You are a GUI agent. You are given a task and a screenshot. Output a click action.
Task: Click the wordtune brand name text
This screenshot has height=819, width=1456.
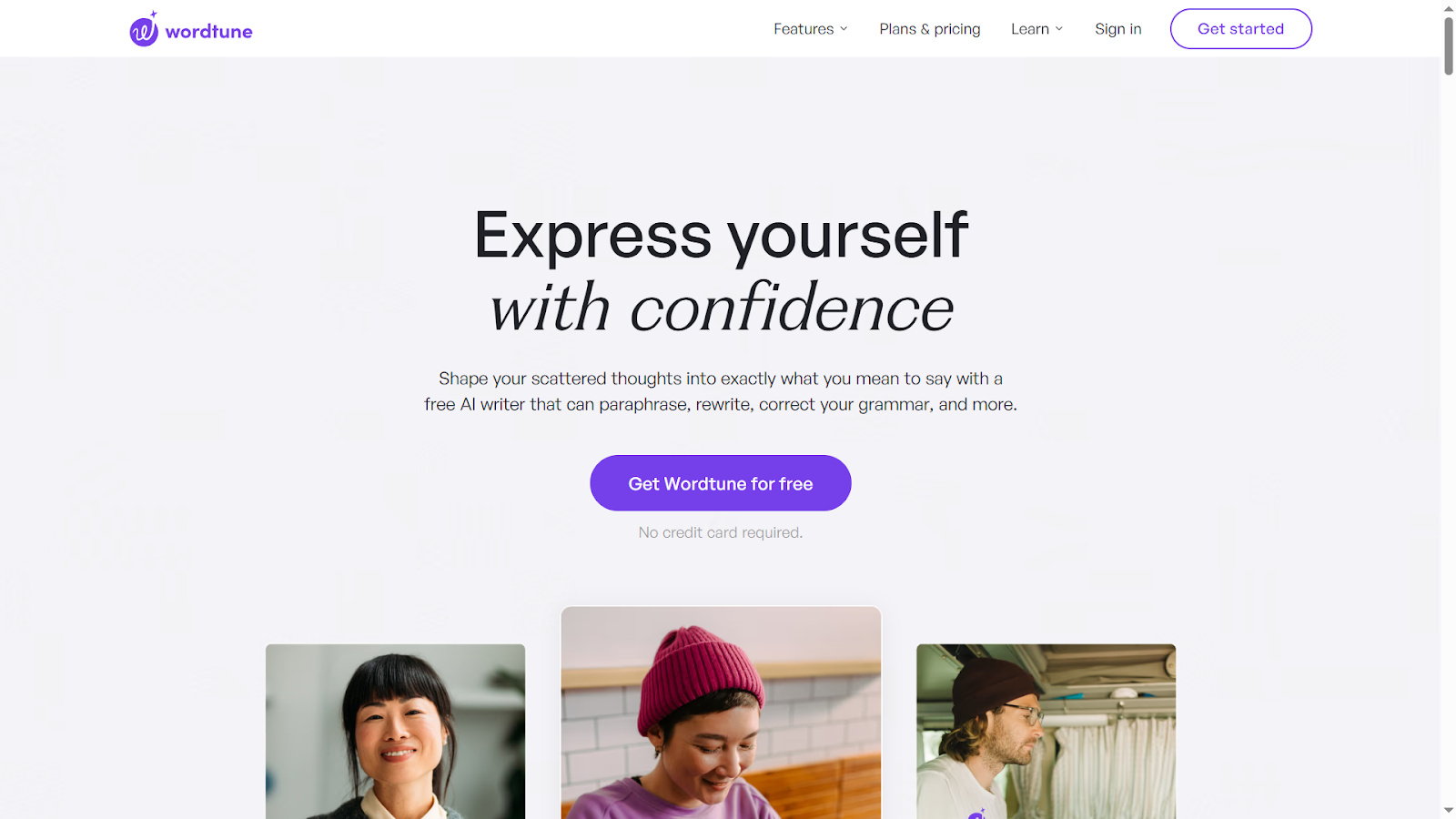[x=209, y=32]
